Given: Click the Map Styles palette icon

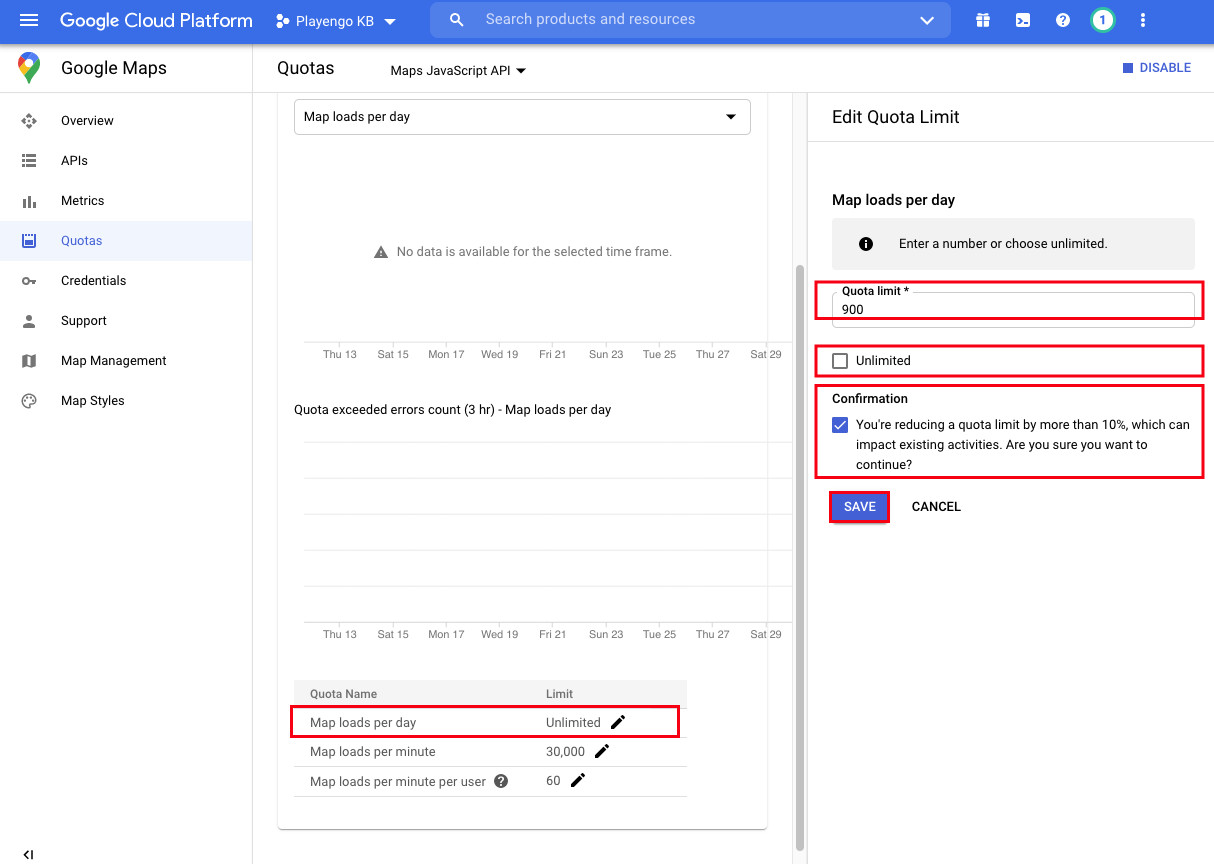Looking at the screenshot, I should pyautogui.click(x=29, y=401).
